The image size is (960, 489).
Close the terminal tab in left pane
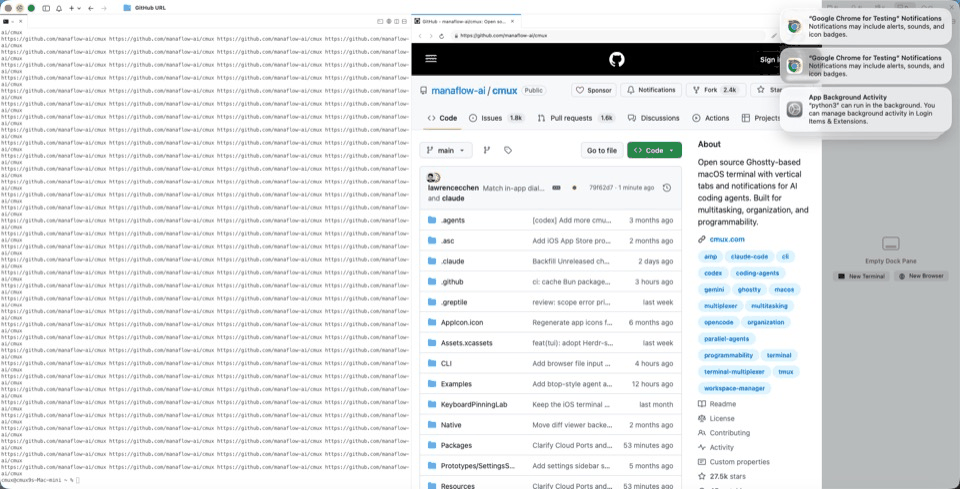pos(20,21)
